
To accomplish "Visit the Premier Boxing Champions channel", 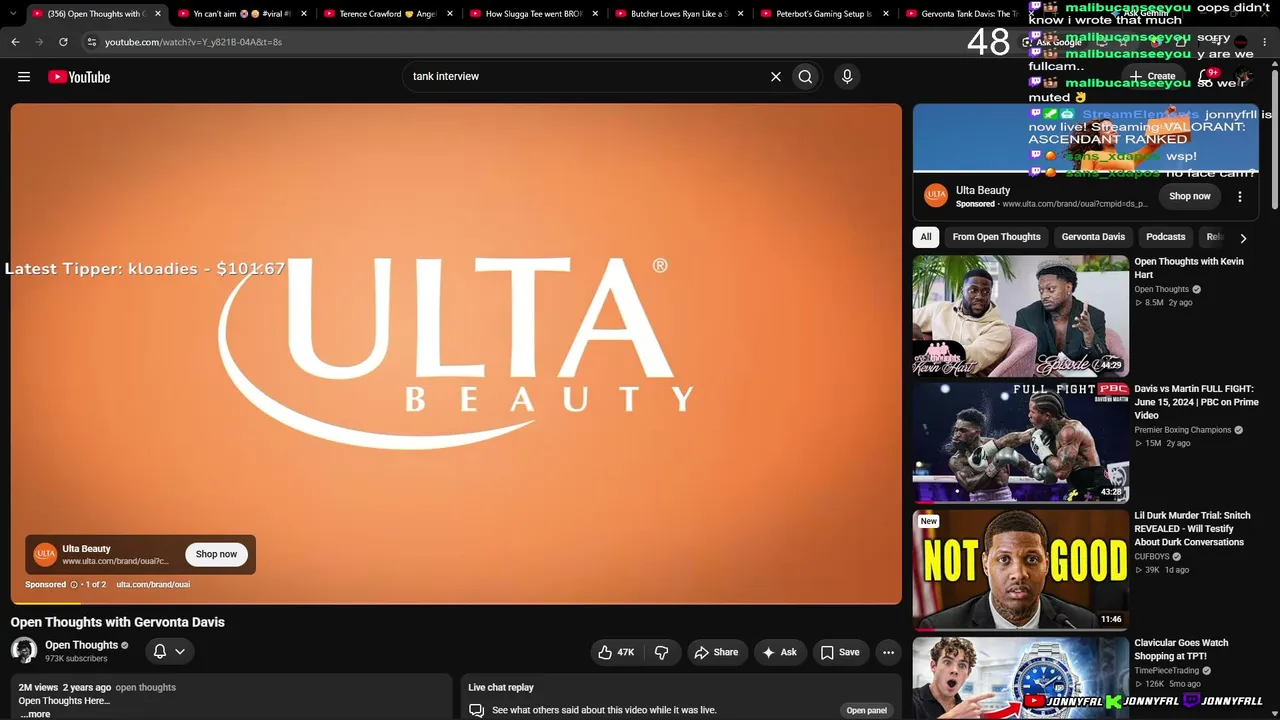I will coord(1182,430).
